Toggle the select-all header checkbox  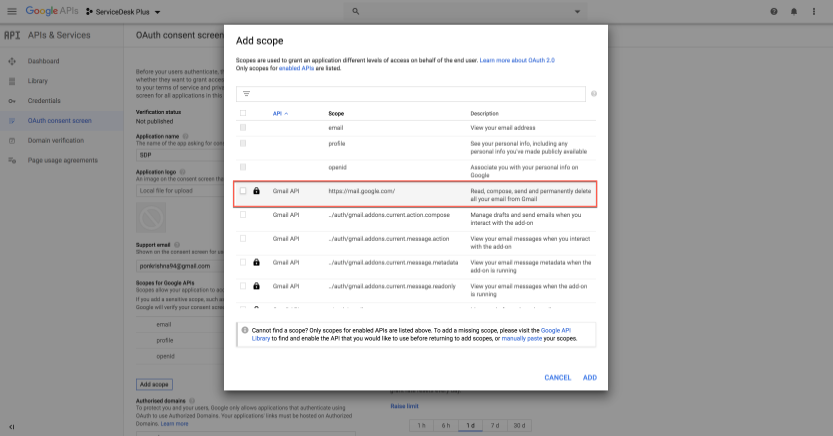(x=243, y=113)
